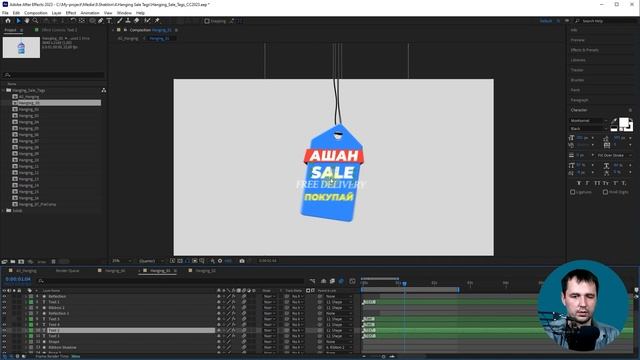Click the green label of Text 1 layer
Image resolution: width=640 pixels, height=360 pixels.
(x=31, y=302)
